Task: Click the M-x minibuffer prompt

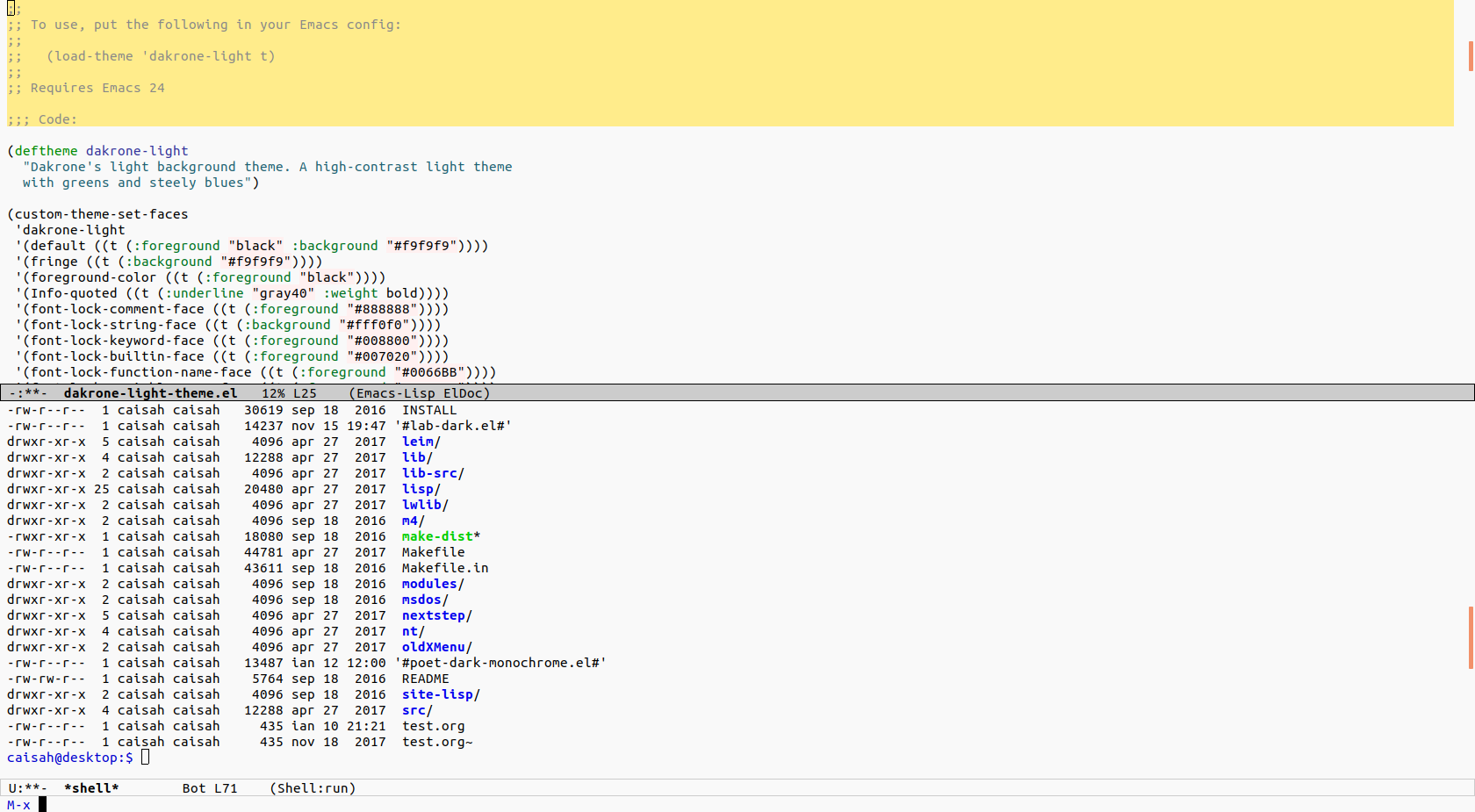Action: (18, 805)
